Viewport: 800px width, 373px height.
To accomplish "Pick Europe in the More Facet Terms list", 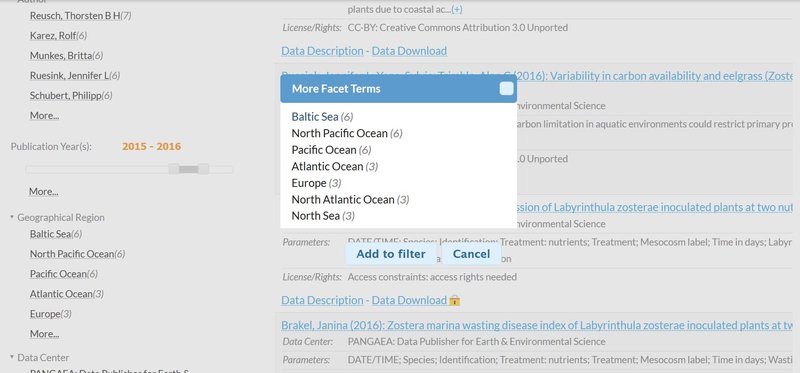I will [316, 183].
